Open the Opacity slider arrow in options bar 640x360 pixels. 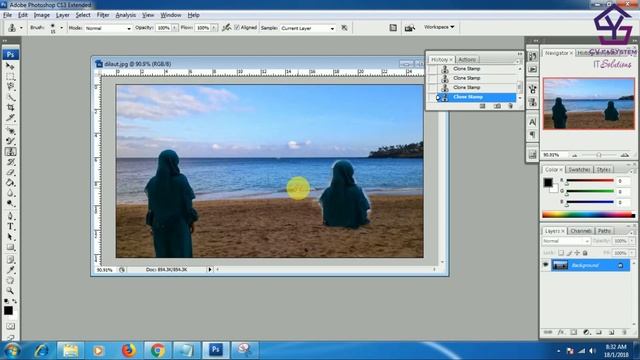coord(175,28)
